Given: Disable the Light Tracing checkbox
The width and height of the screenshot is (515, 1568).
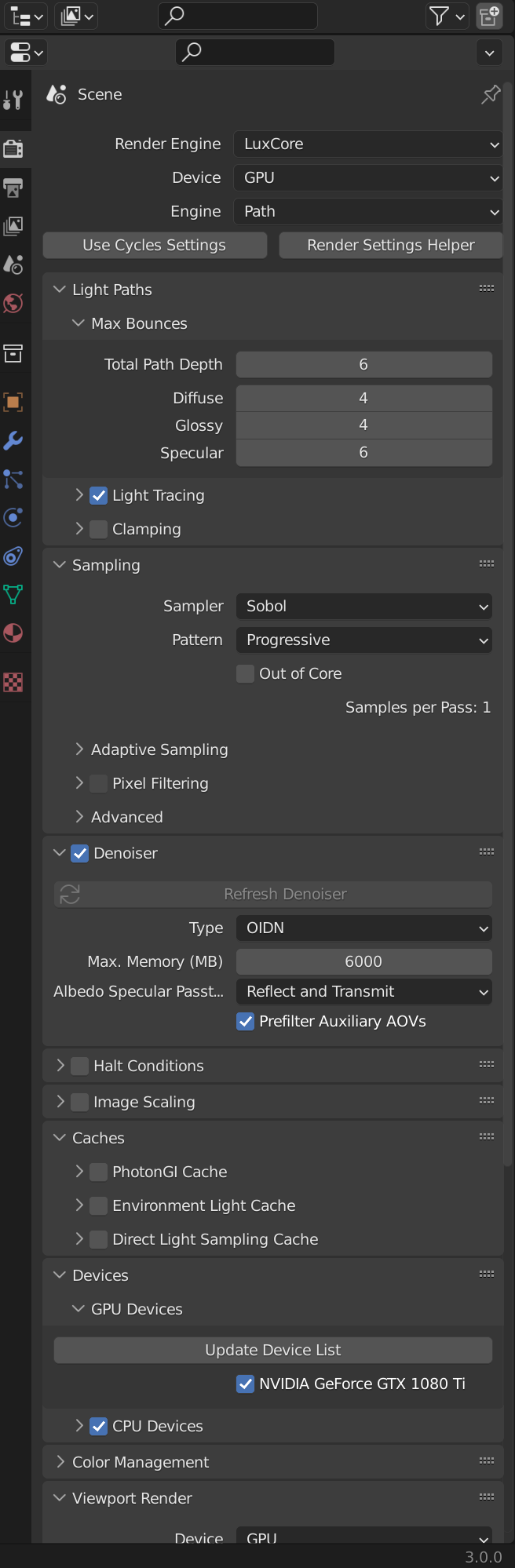Looking at the screenshot, I should click(99, 495).
